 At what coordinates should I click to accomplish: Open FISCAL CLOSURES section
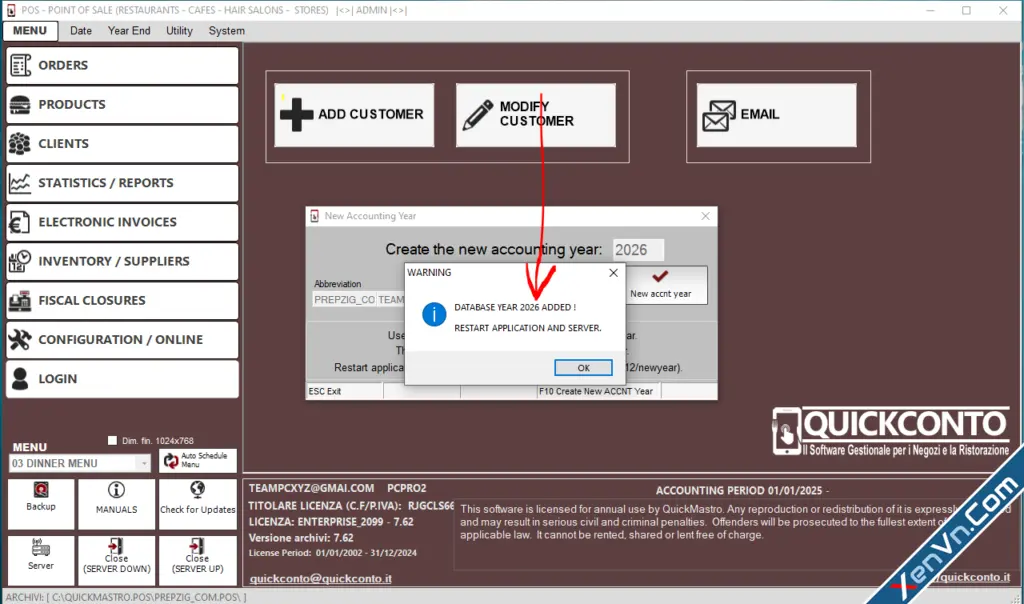pyautogui.click(x=122, y=300)
